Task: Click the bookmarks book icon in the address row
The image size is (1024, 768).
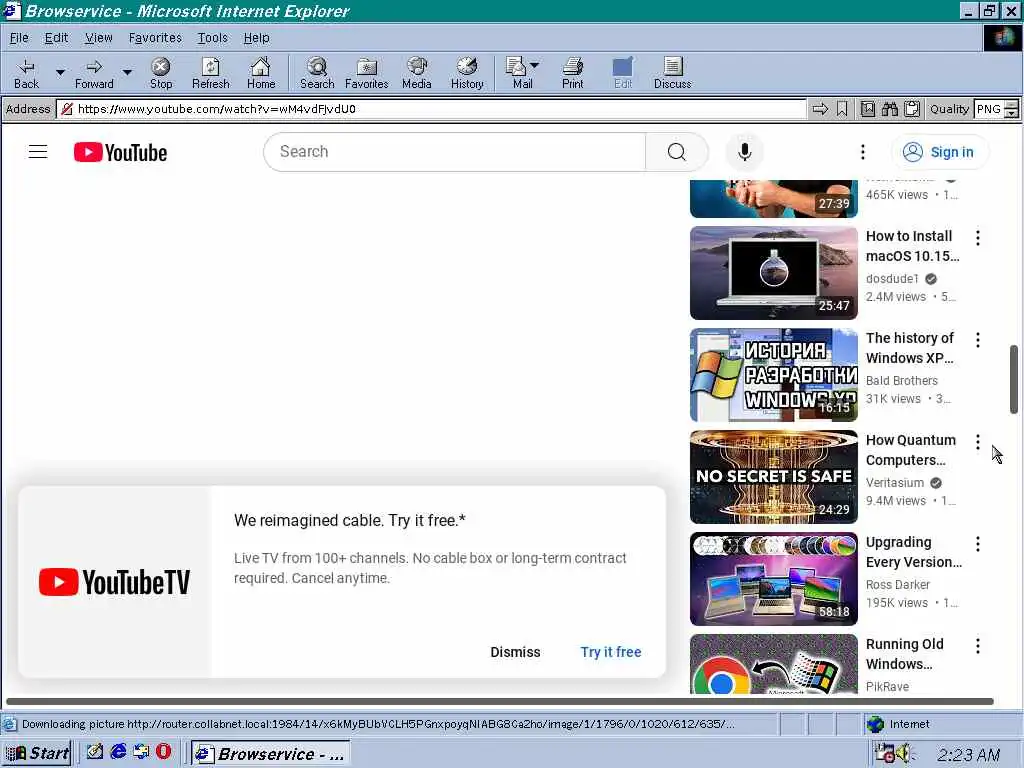Action: [x=867, y=109]
